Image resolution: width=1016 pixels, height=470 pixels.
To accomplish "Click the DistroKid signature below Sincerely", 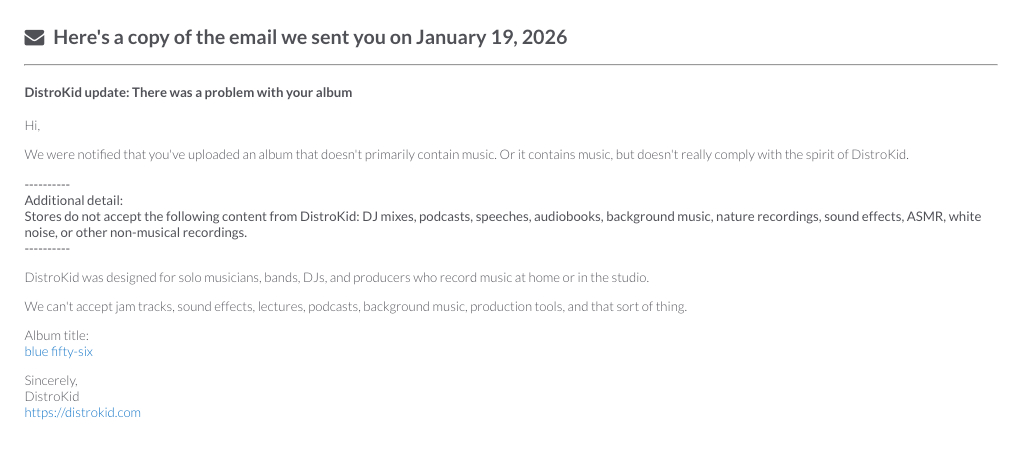I will 52,397.
